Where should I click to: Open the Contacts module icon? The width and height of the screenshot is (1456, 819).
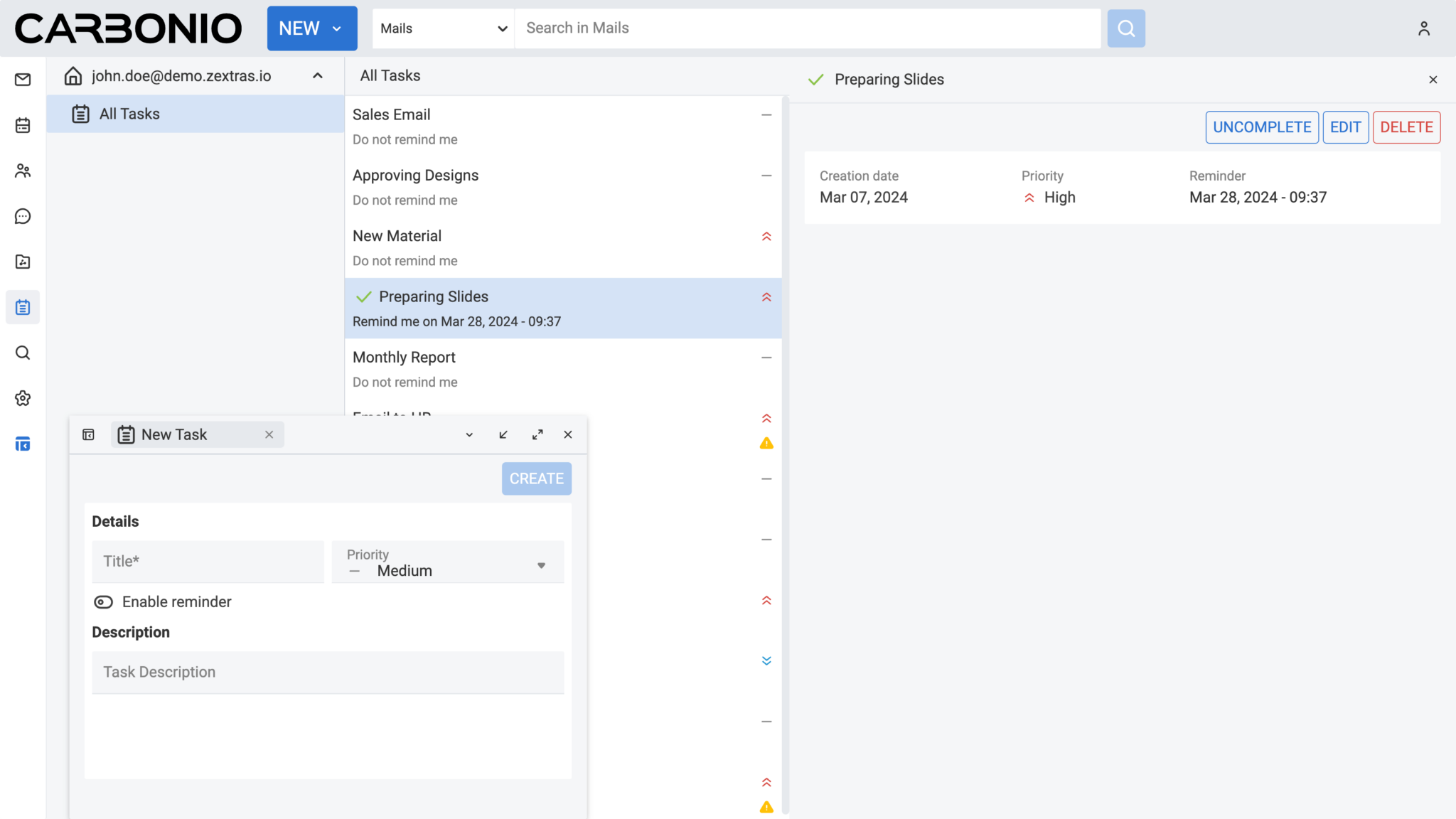[22, 171]
